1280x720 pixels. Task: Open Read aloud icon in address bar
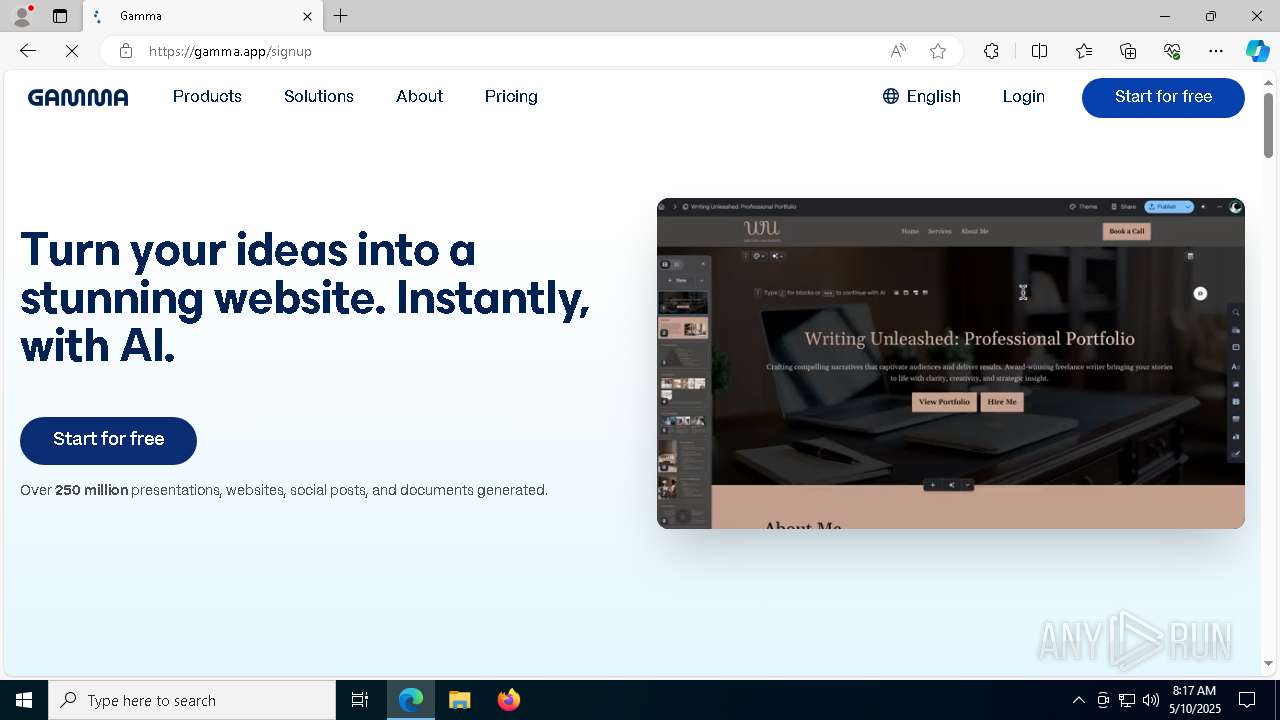(898, 51)
